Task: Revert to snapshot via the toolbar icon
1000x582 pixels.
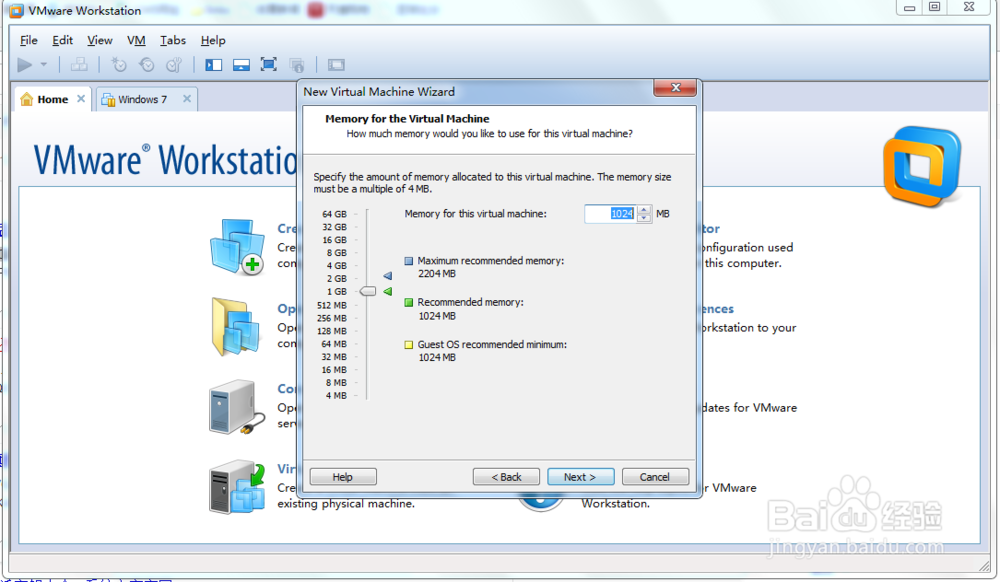Action: [147, 64]
